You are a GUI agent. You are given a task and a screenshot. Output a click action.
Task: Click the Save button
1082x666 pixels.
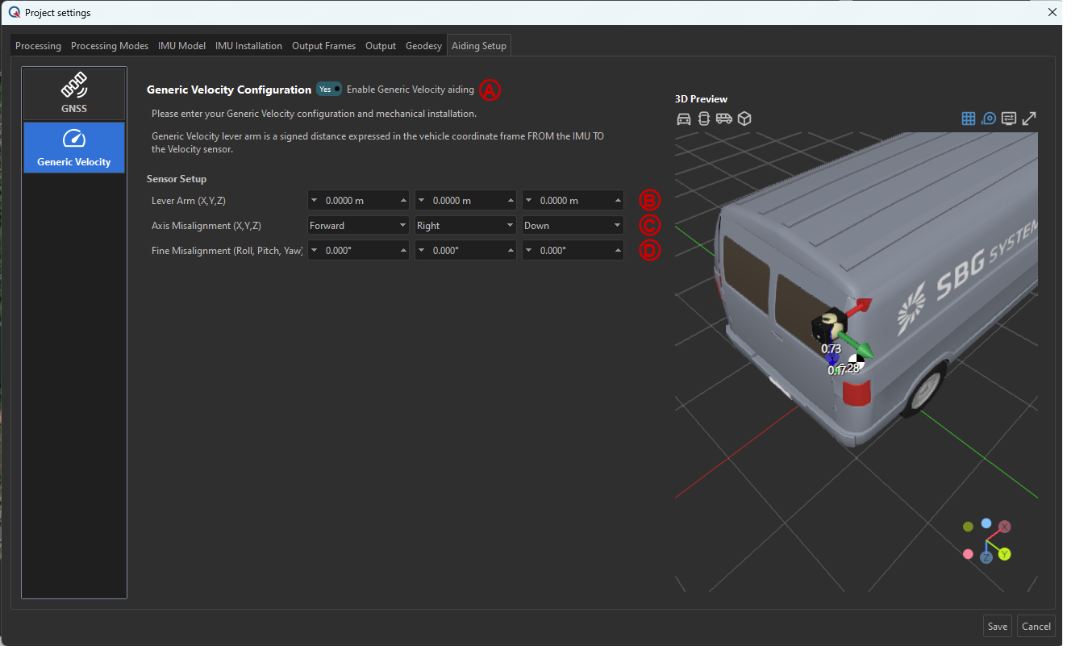(997, 626)
